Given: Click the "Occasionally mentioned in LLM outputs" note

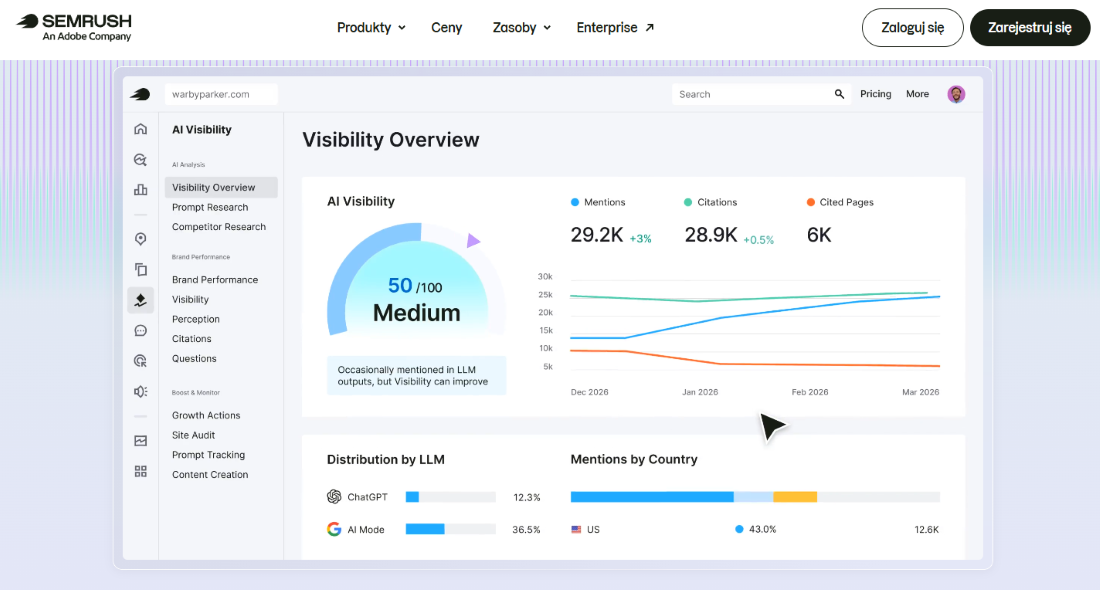Looking at the screenshot, I should (x=417, y=375).
